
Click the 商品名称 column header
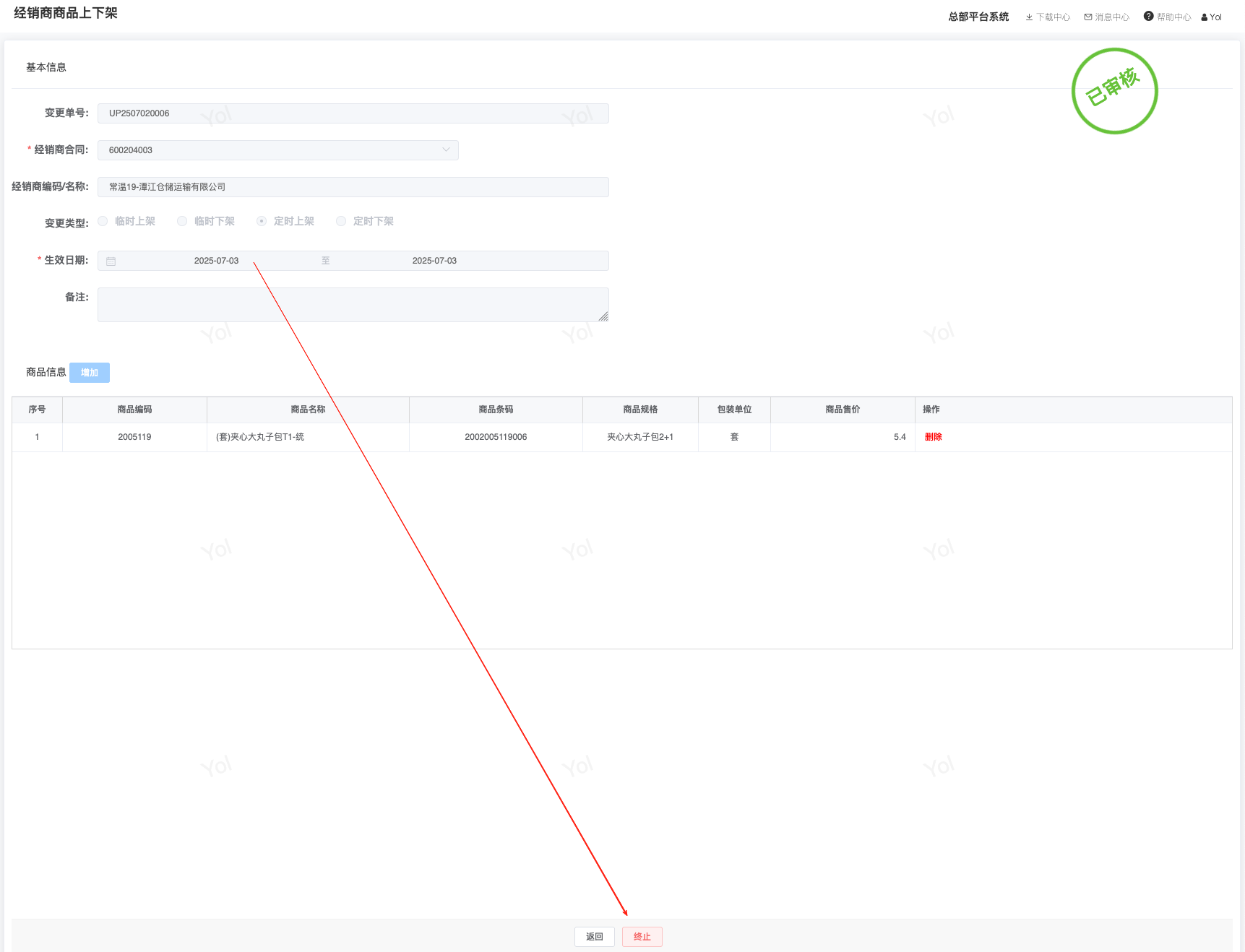click(x=309, y=410)
